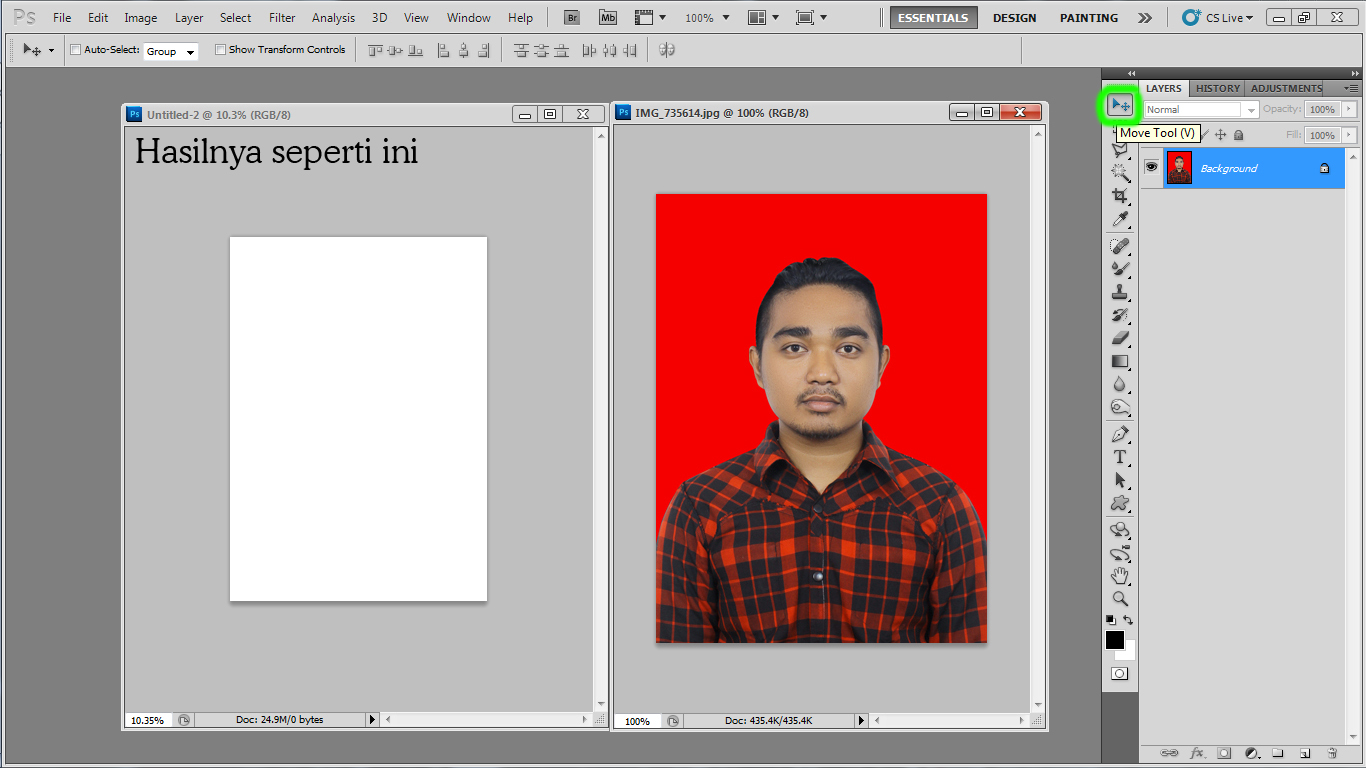
Task: Check Show Transform Controls
Action: 220,49
